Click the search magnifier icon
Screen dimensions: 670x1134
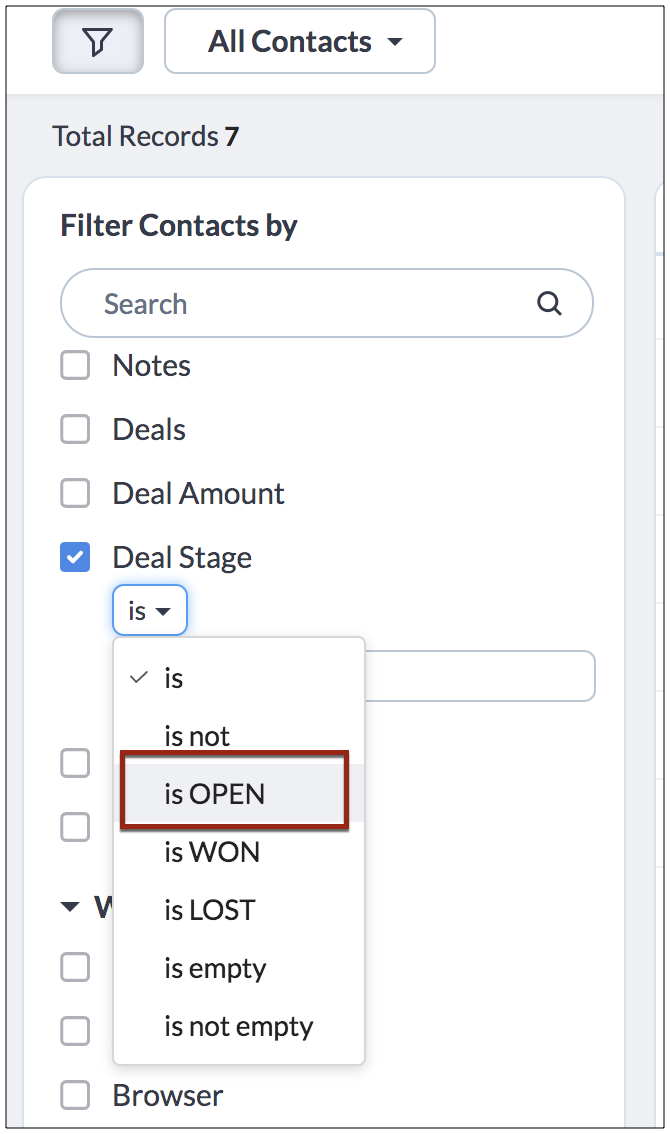[549, 303]
